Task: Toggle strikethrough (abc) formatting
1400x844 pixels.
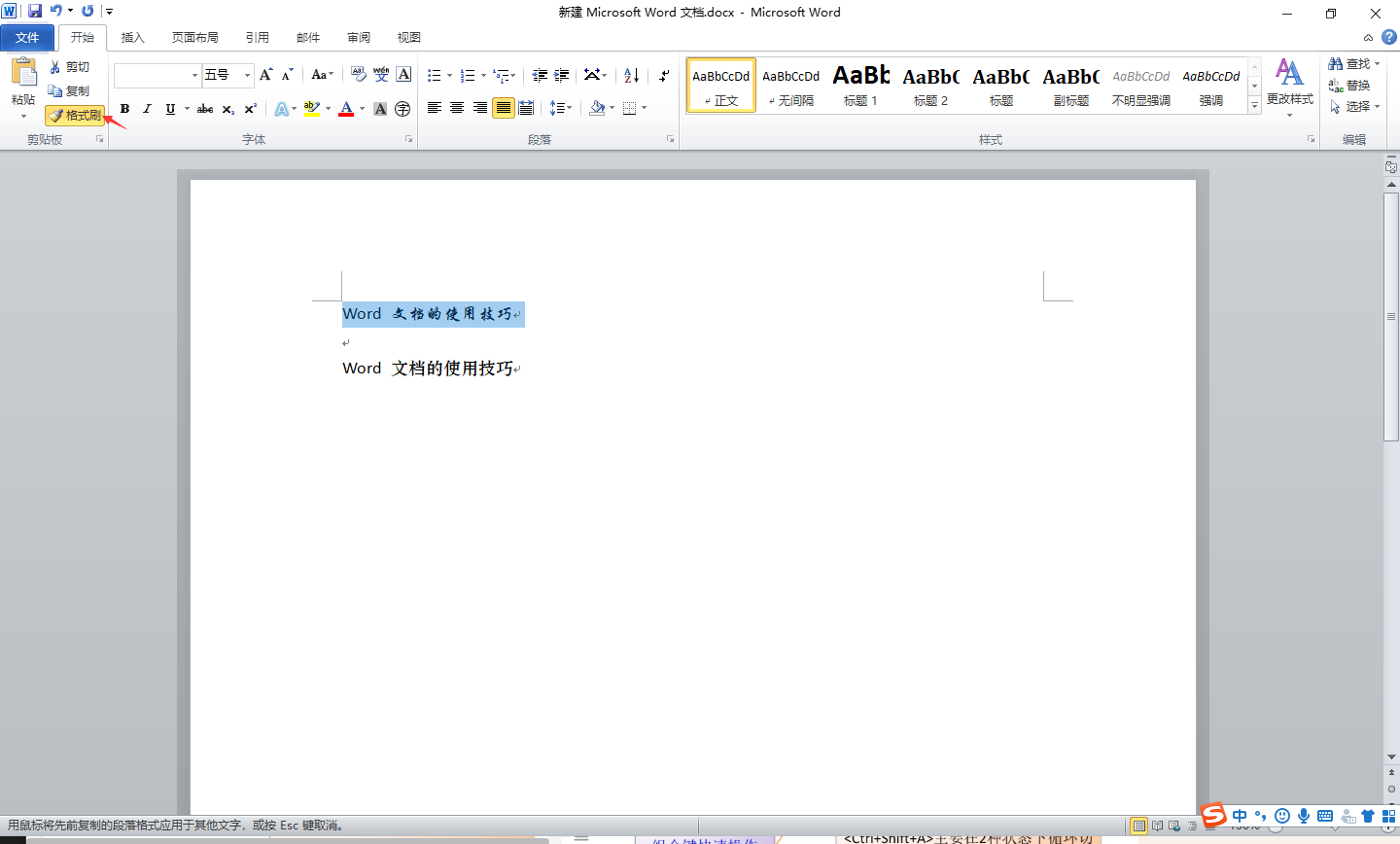Action: (x=205, y=109)
